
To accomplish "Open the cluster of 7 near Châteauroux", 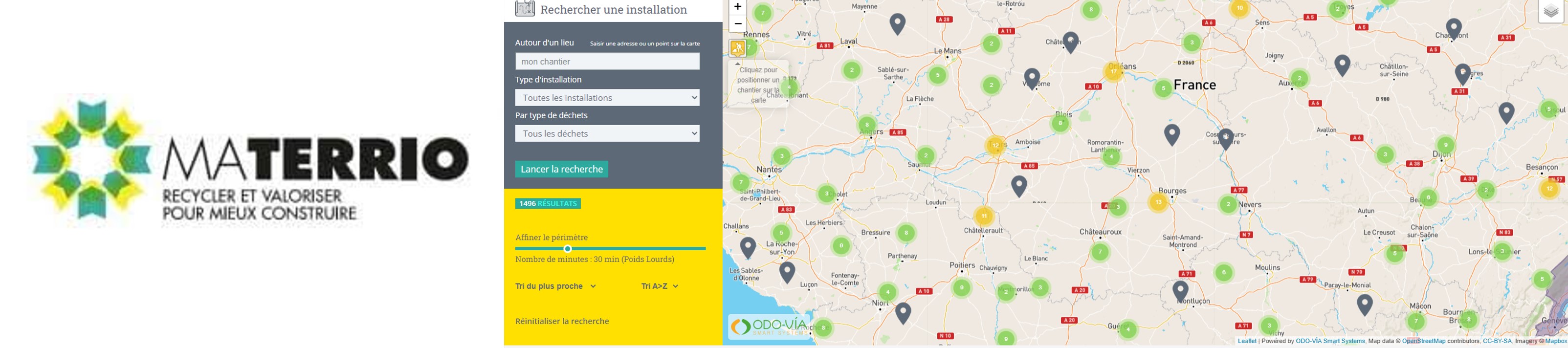I will 1100,252.
